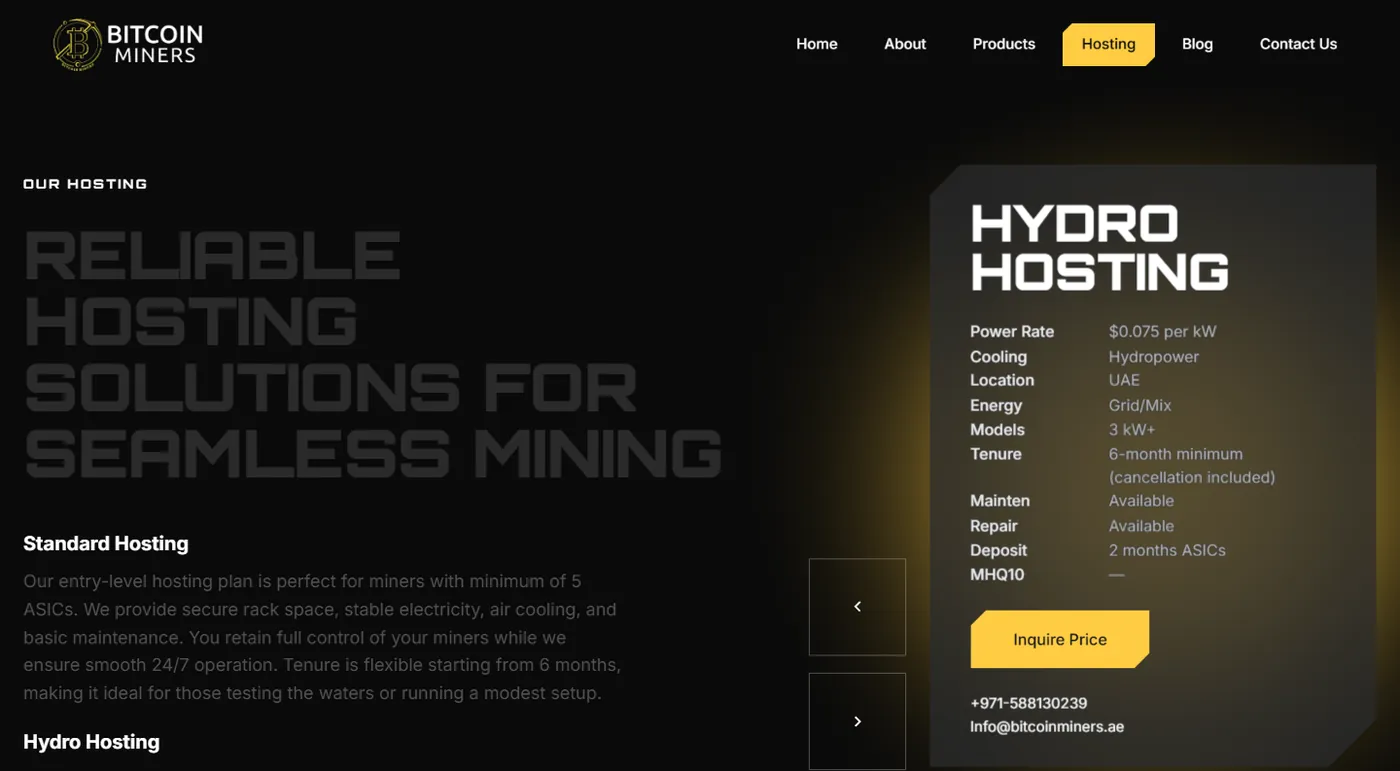Click the Standard Hosting description paragraph
1400x771 pixels.
coord(322,637)
